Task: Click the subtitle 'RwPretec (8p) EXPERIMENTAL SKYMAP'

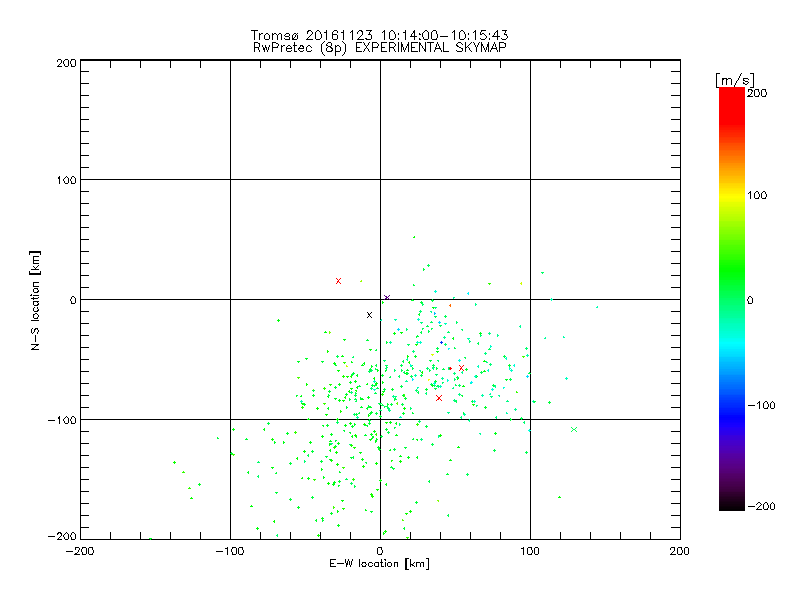Action: (380, 48)
